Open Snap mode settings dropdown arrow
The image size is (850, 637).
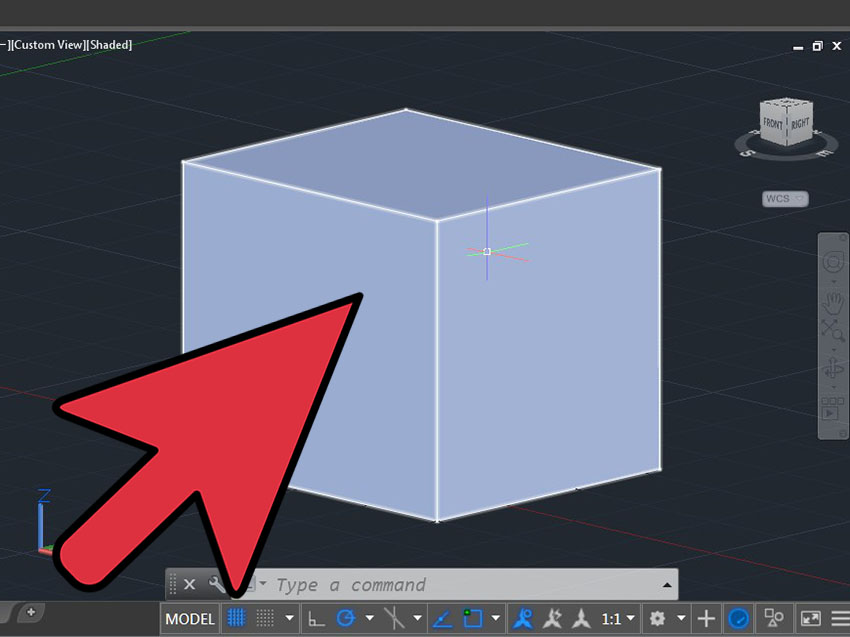289,618
